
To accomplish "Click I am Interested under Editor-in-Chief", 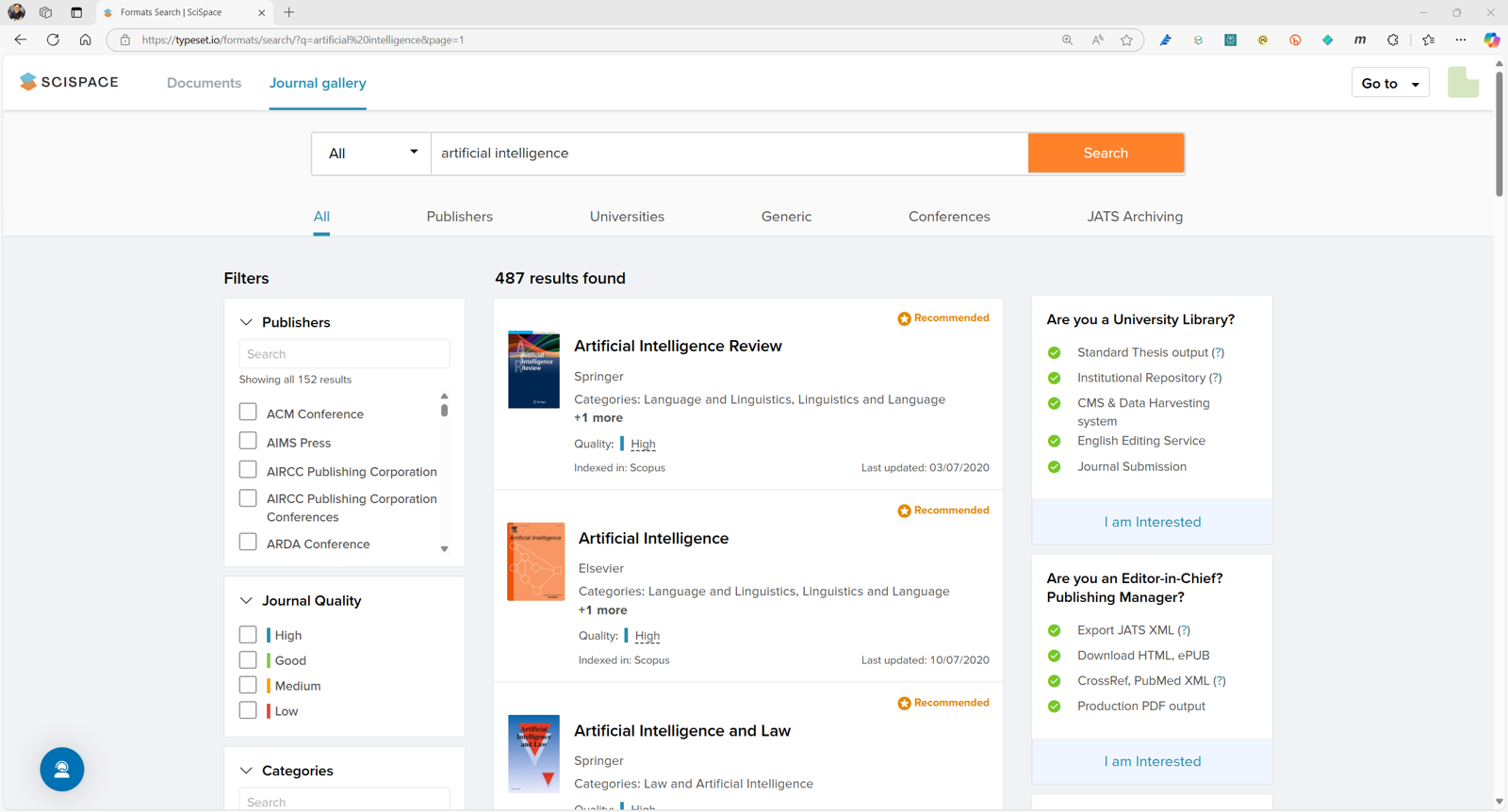I will pos(1152,761).
